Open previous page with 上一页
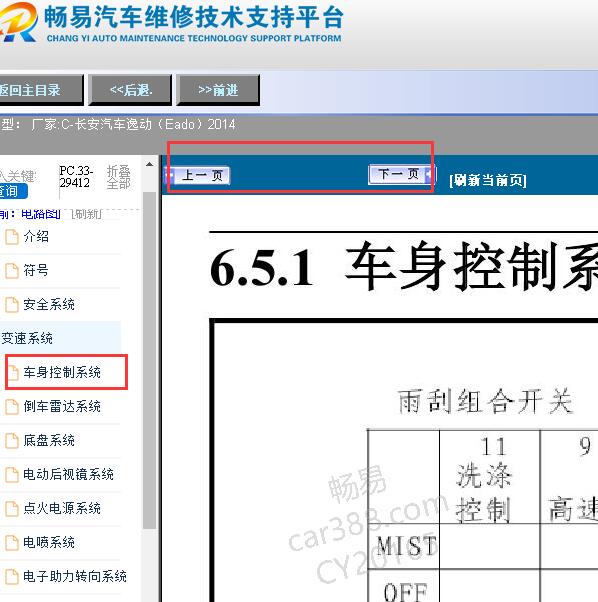The width and height of the screenshot is (598, 602). [x=198, y=175]
